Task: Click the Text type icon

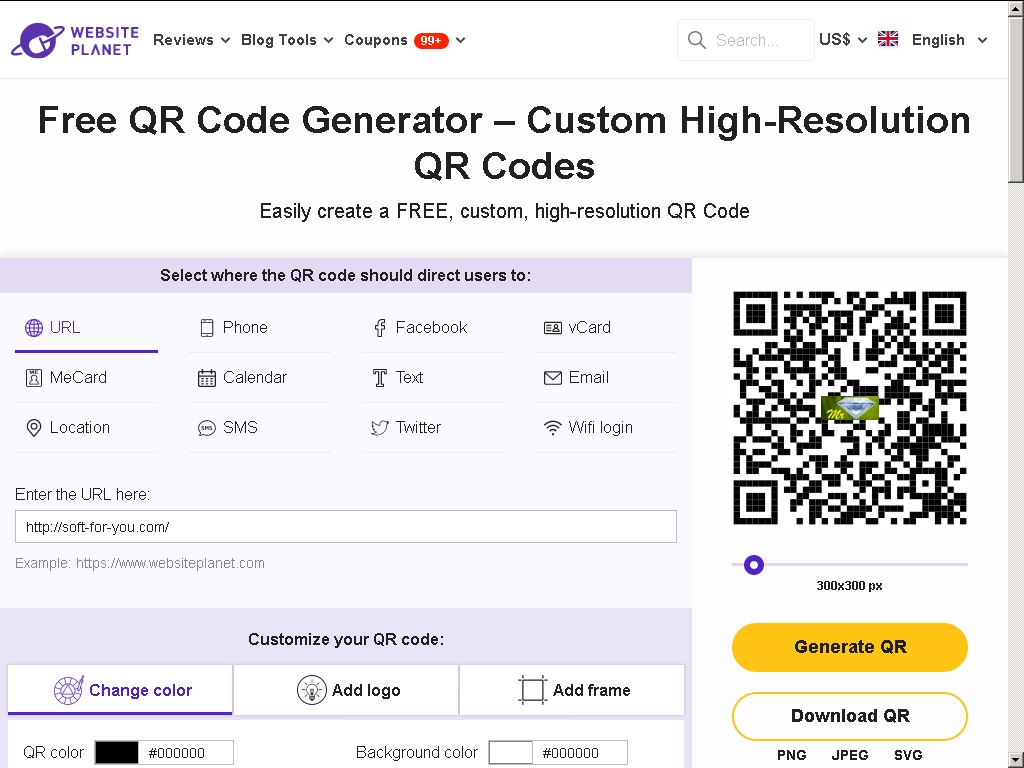Action: point(380,377)
